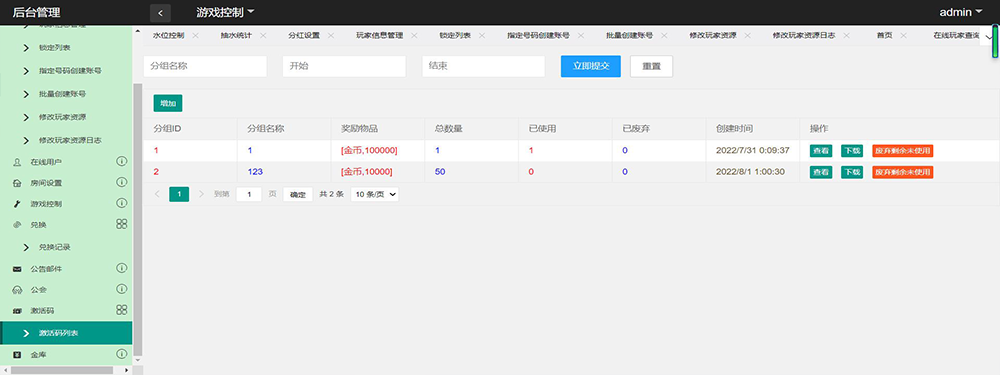Open 批量创建账号 in the sidebar tree

pyautogui.click(x=62, y=94)
